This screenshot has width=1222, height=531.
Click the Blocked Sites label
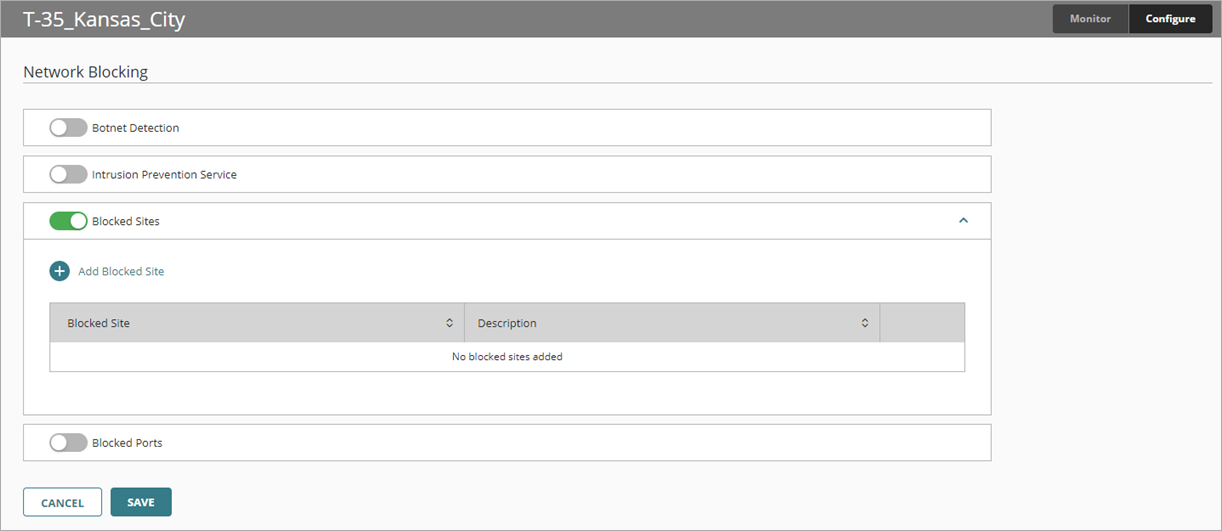(x=126, y=221)
